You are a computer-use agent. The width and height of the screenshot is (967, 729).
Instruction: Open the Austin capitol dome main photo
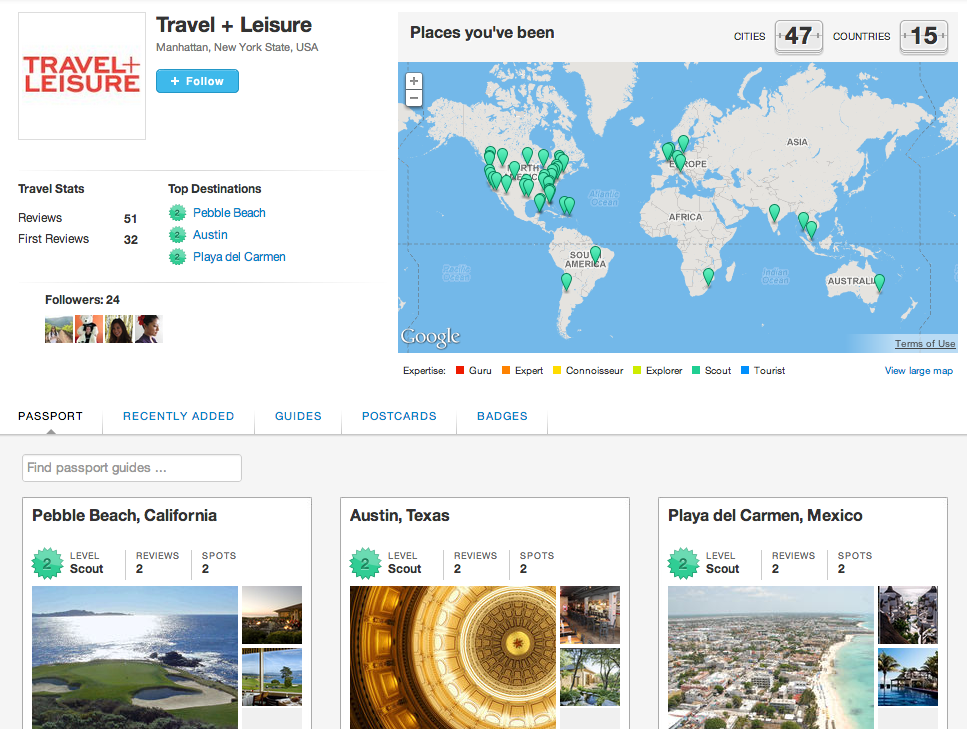[x=453, y=657]
